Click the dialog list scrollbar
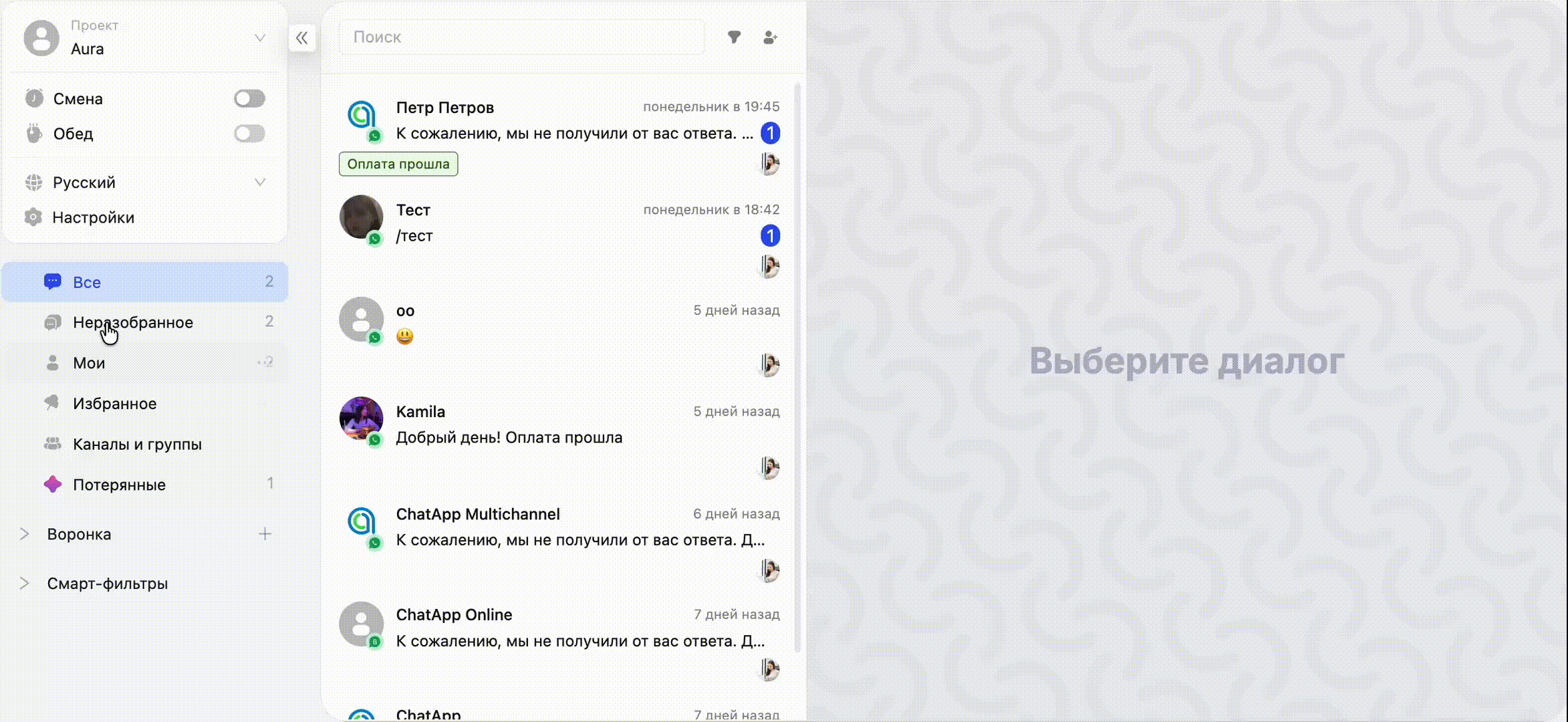Image resolution: width=1568 pixels, height=722 pixels. point(797,368)
